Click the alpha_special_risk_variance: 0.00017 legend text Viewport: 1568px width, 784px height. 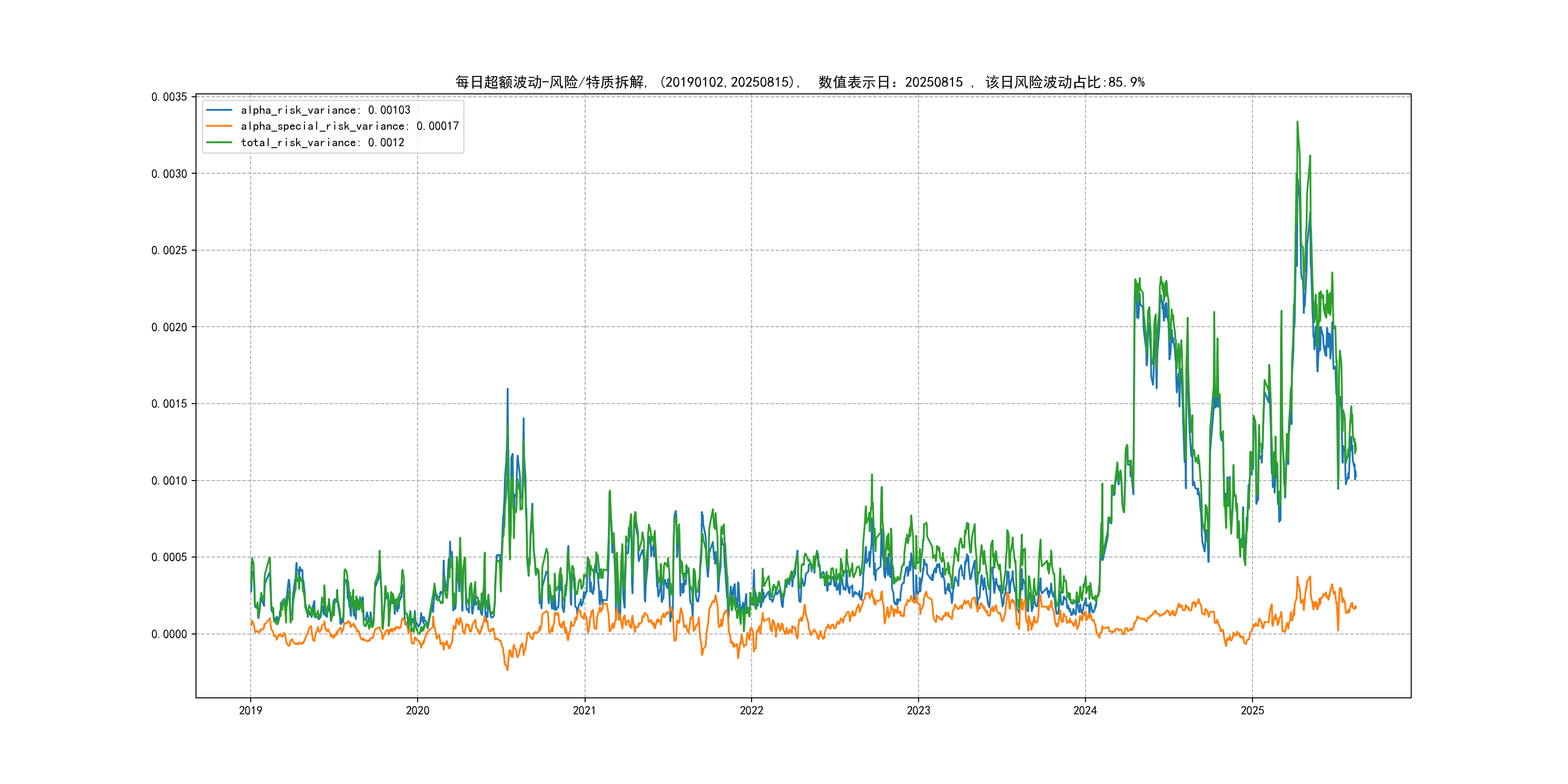coord(349,126)
